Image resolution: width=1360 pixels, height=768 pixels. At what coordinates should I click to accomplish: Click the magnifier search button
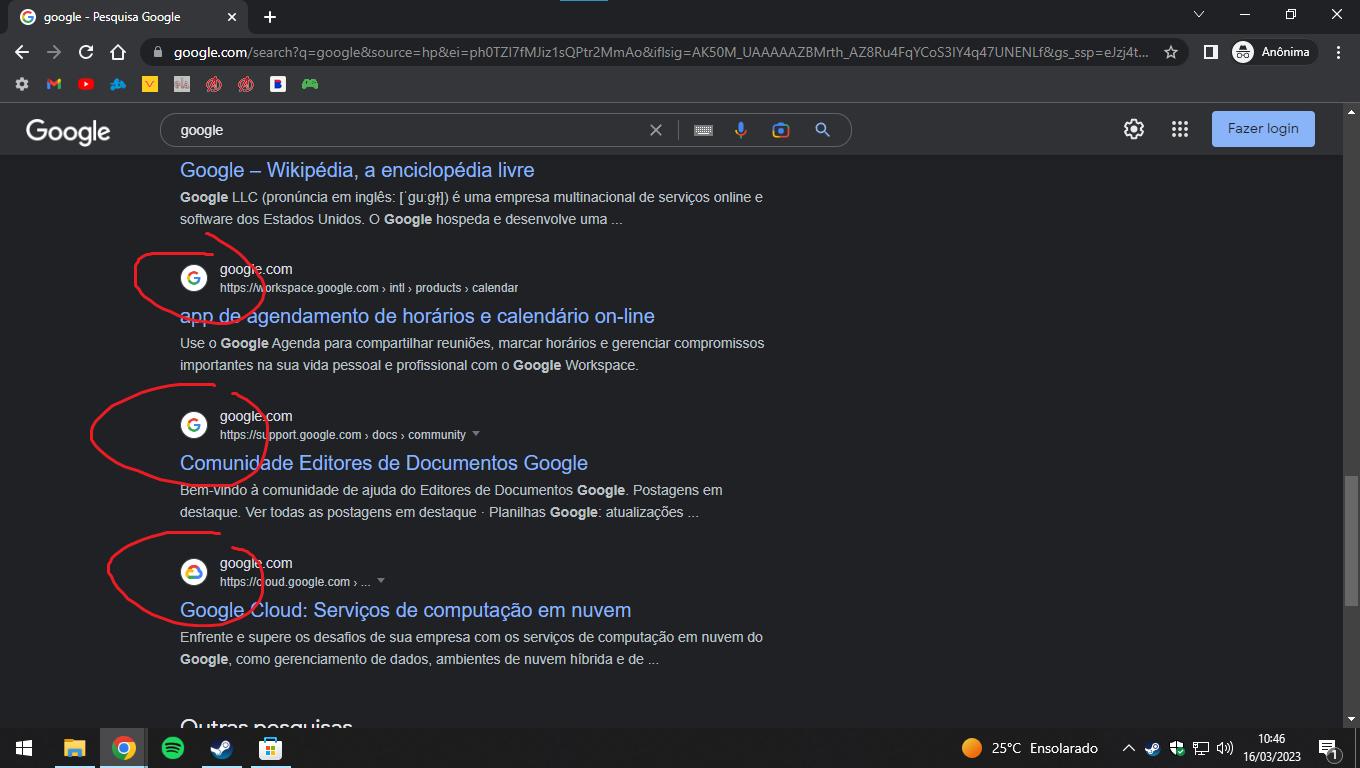coord(822,130)
